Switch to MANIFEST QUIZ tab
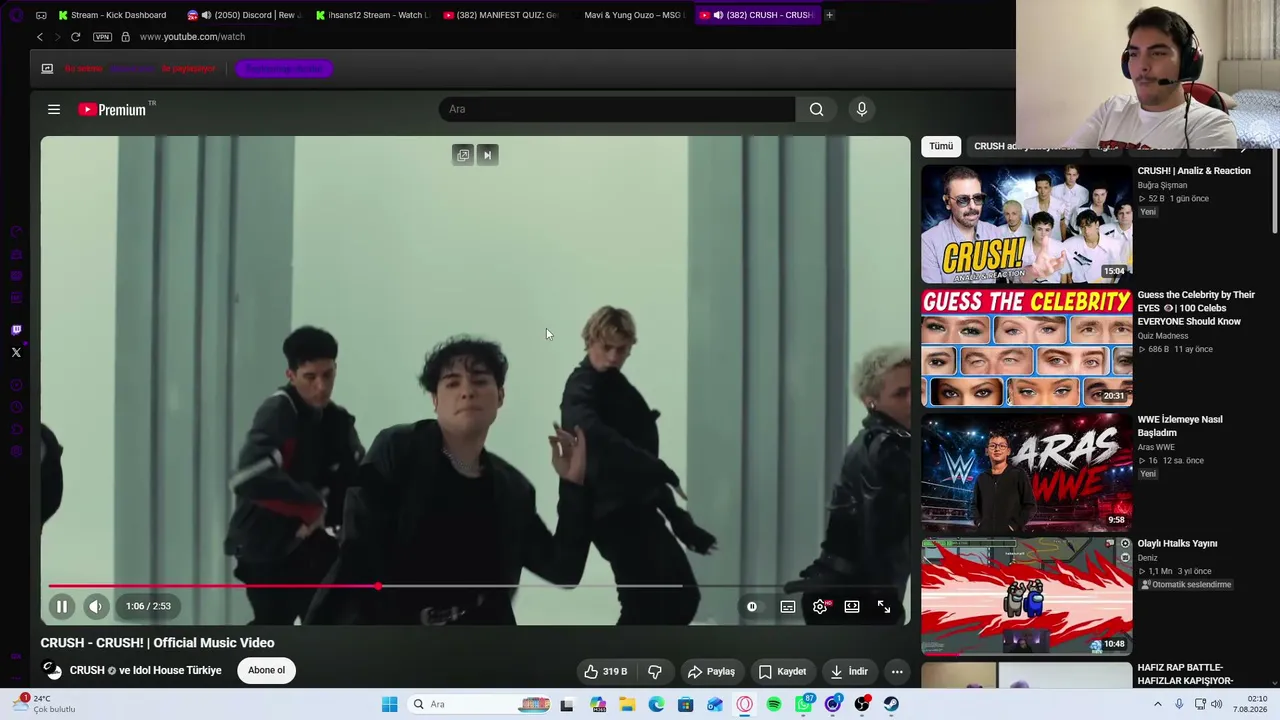 499,15
